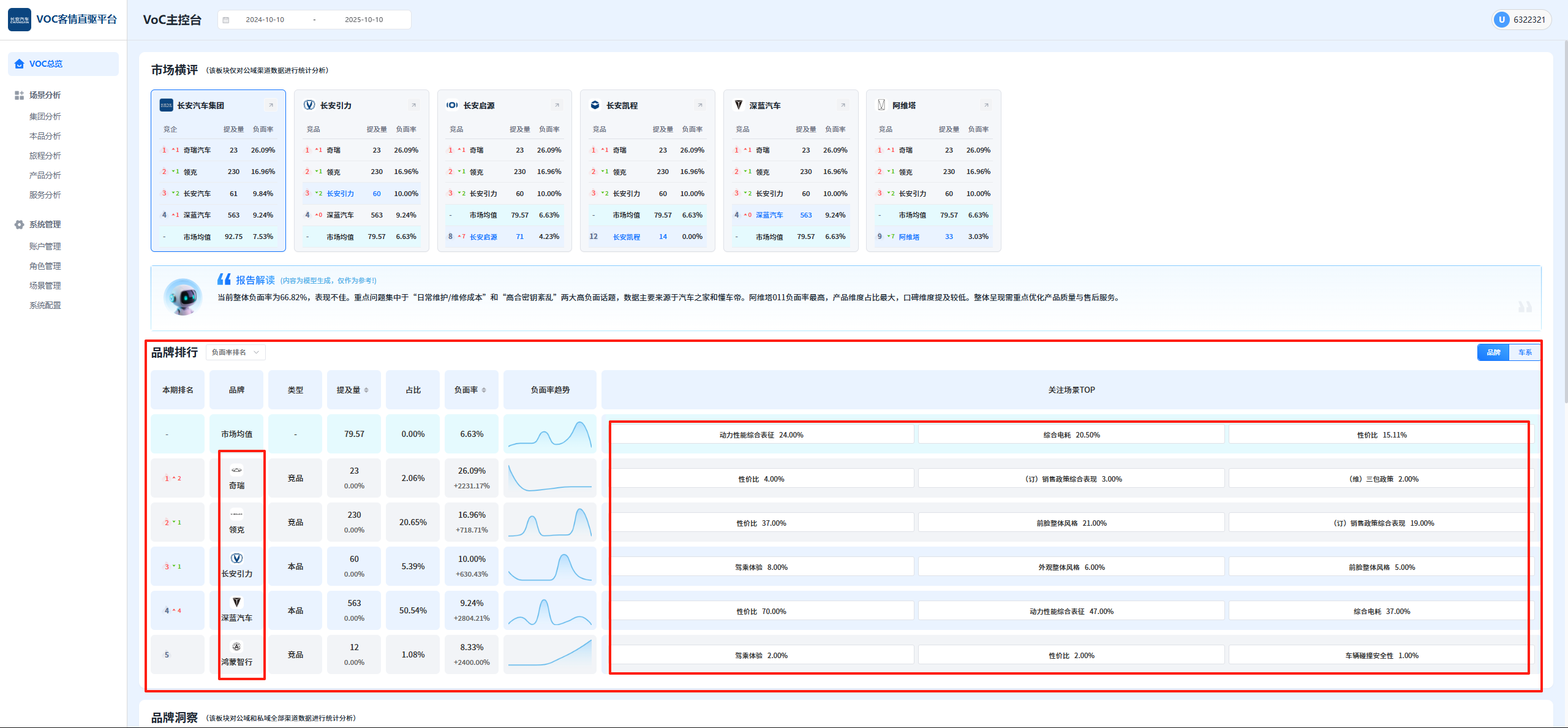
Task: Click the 长安启源 card expand arrow icon
Action: click(557, 105)
